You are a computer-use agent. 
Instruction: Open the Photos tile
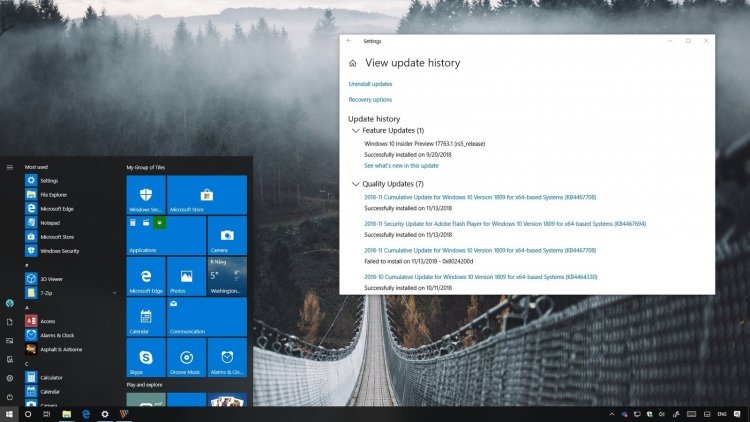(x=187, y=276)
